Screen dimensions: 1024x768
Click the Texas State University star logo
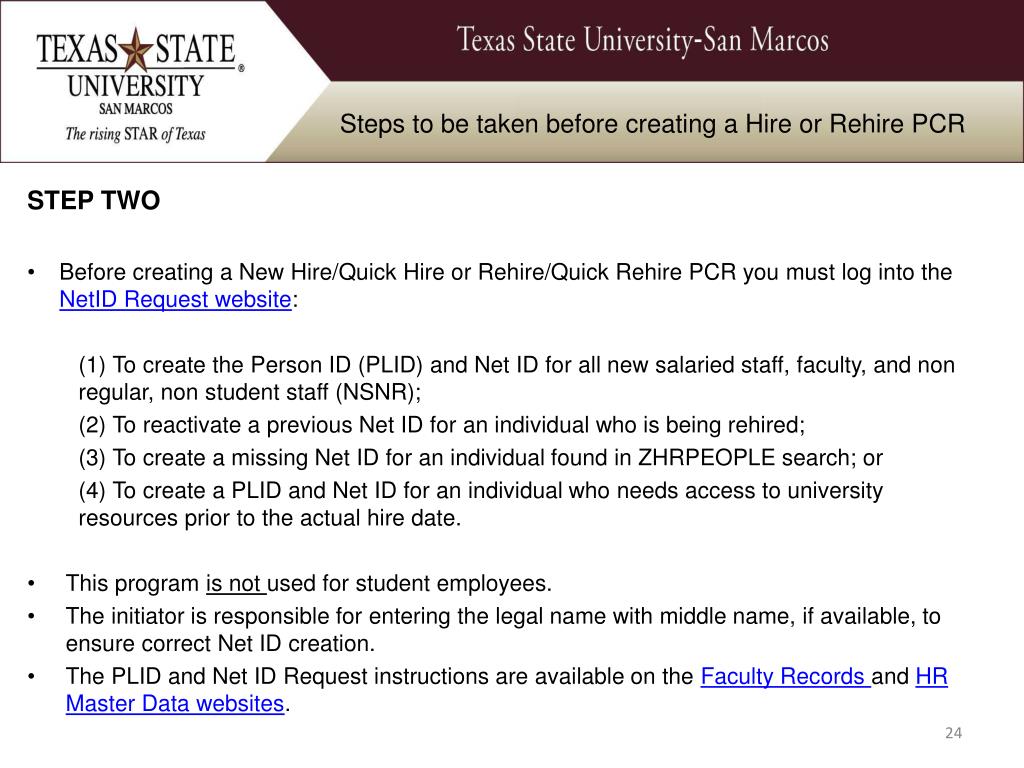136,49
